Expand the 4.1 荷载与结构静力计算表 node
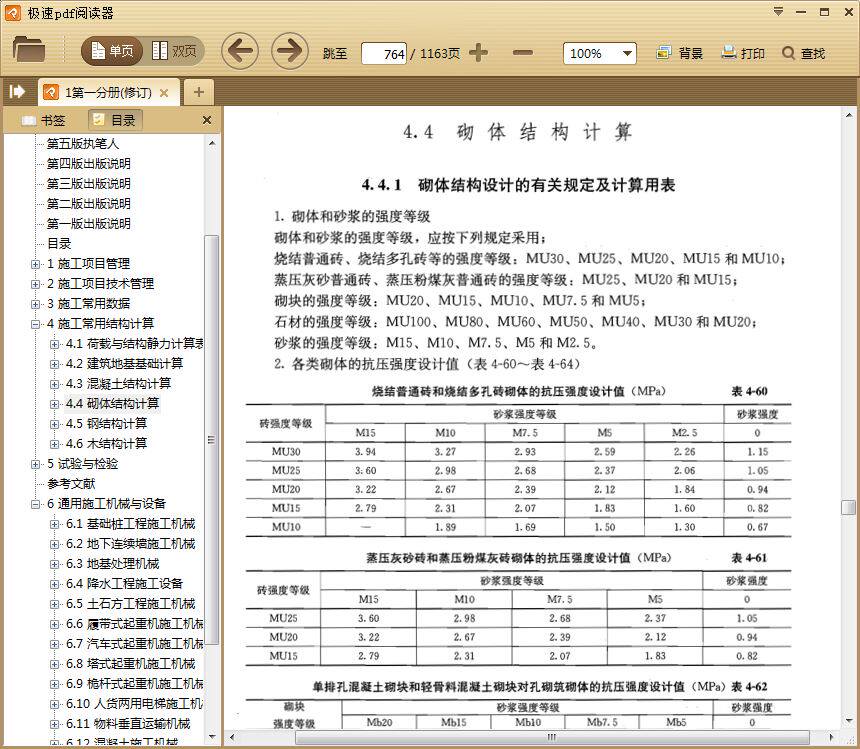 [x=54, y=344]
